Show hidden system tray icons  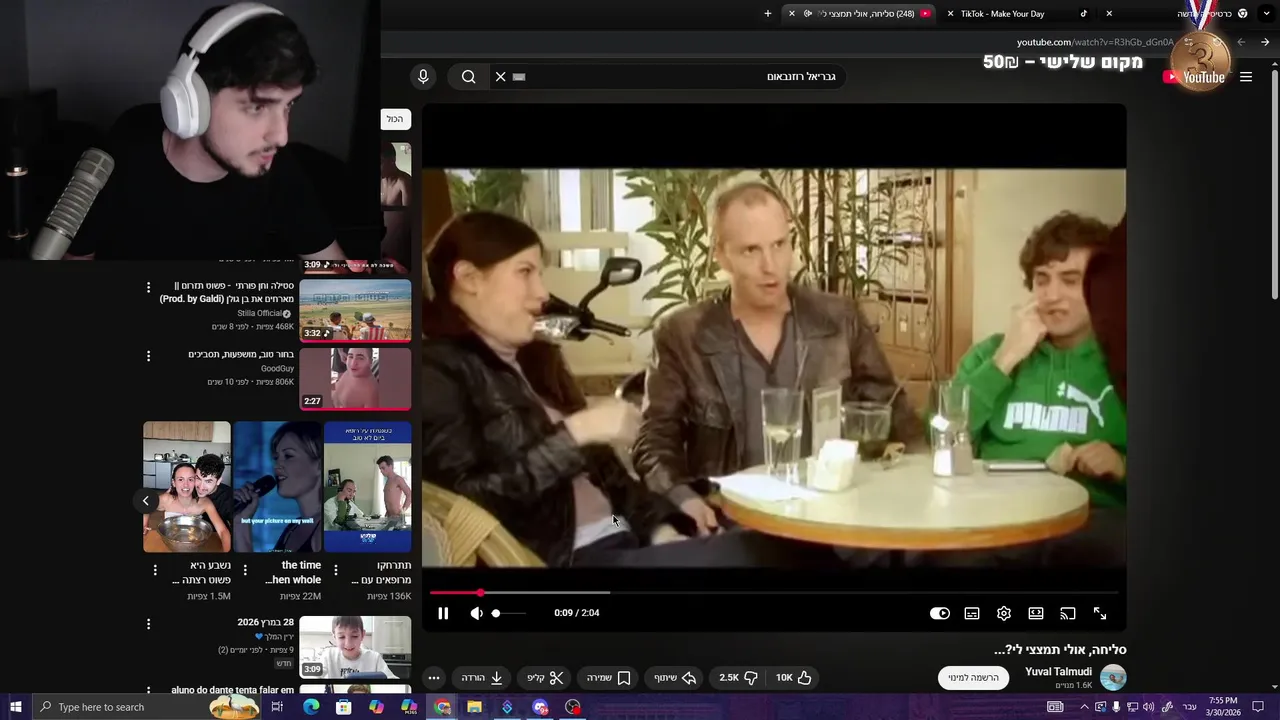[1084, 707]
